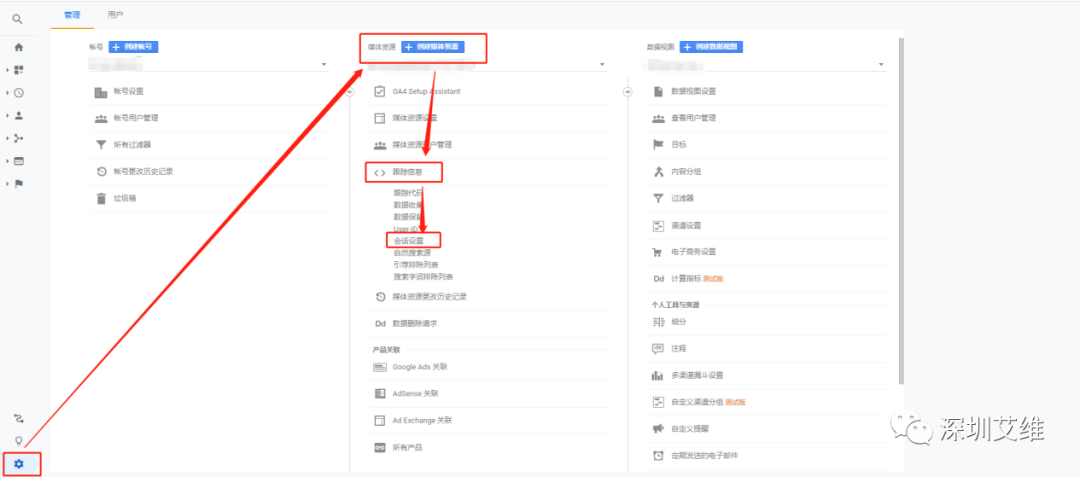Open the 计算指标 测试版 link
Screen dimensions: 1080x477
pos(698,279)
